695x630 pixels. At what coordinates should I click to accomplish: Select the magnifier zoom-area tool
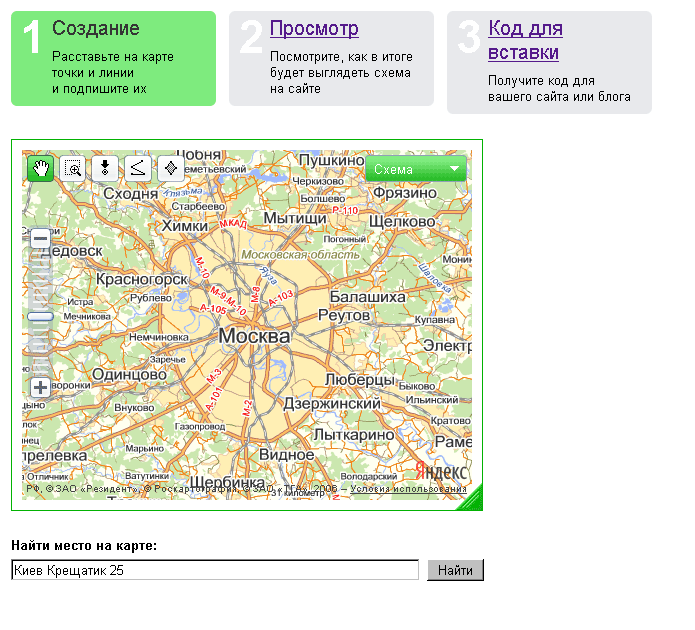(x=73, y=168)
